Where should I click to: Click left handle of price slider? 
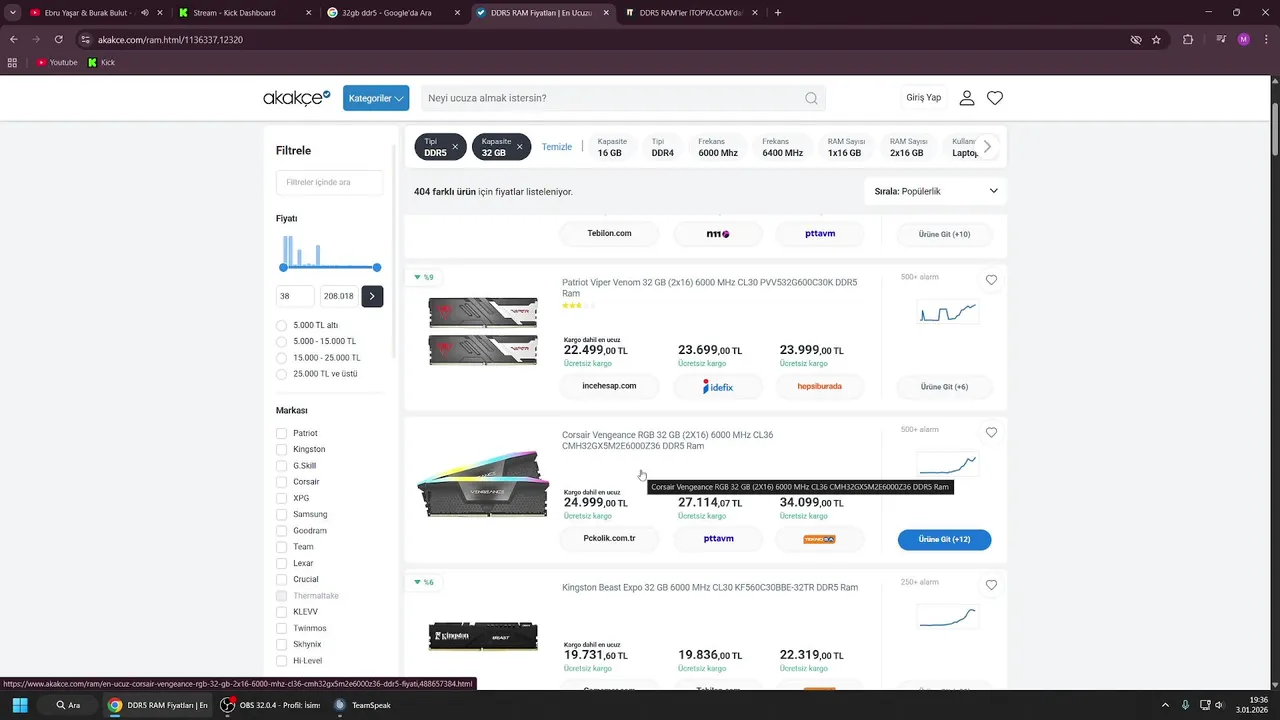[x=283, y=267]
